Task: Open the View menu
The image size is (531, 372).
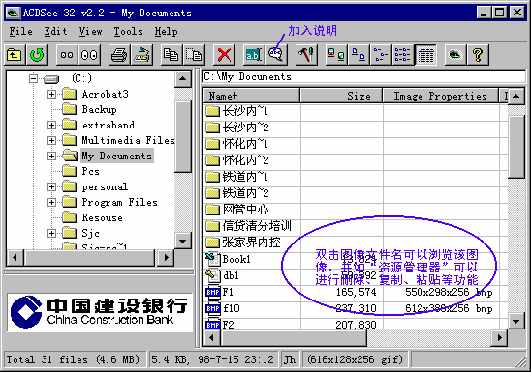Action: click(90, 32)
